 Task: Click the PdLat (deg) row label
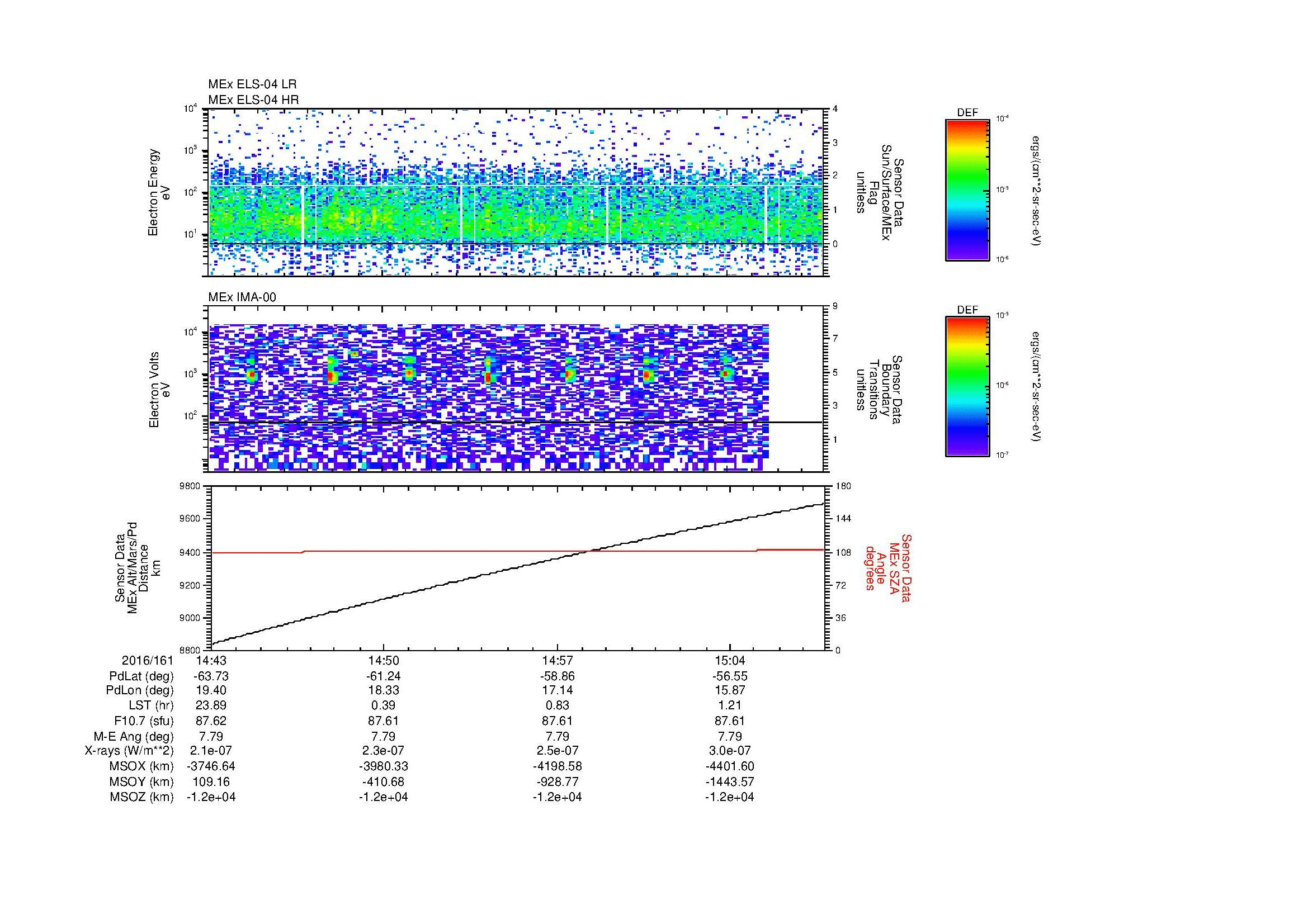(141, 676)
